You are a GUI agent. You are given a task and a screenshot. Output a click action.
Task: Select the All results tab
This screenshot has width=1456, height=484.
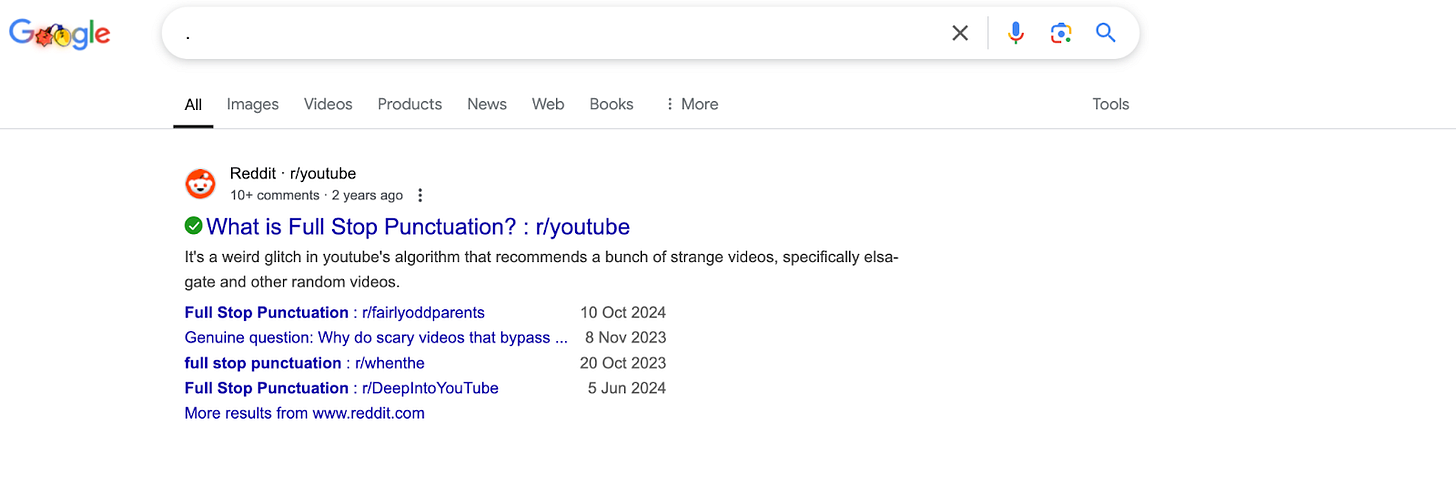(x=193, y=104)
